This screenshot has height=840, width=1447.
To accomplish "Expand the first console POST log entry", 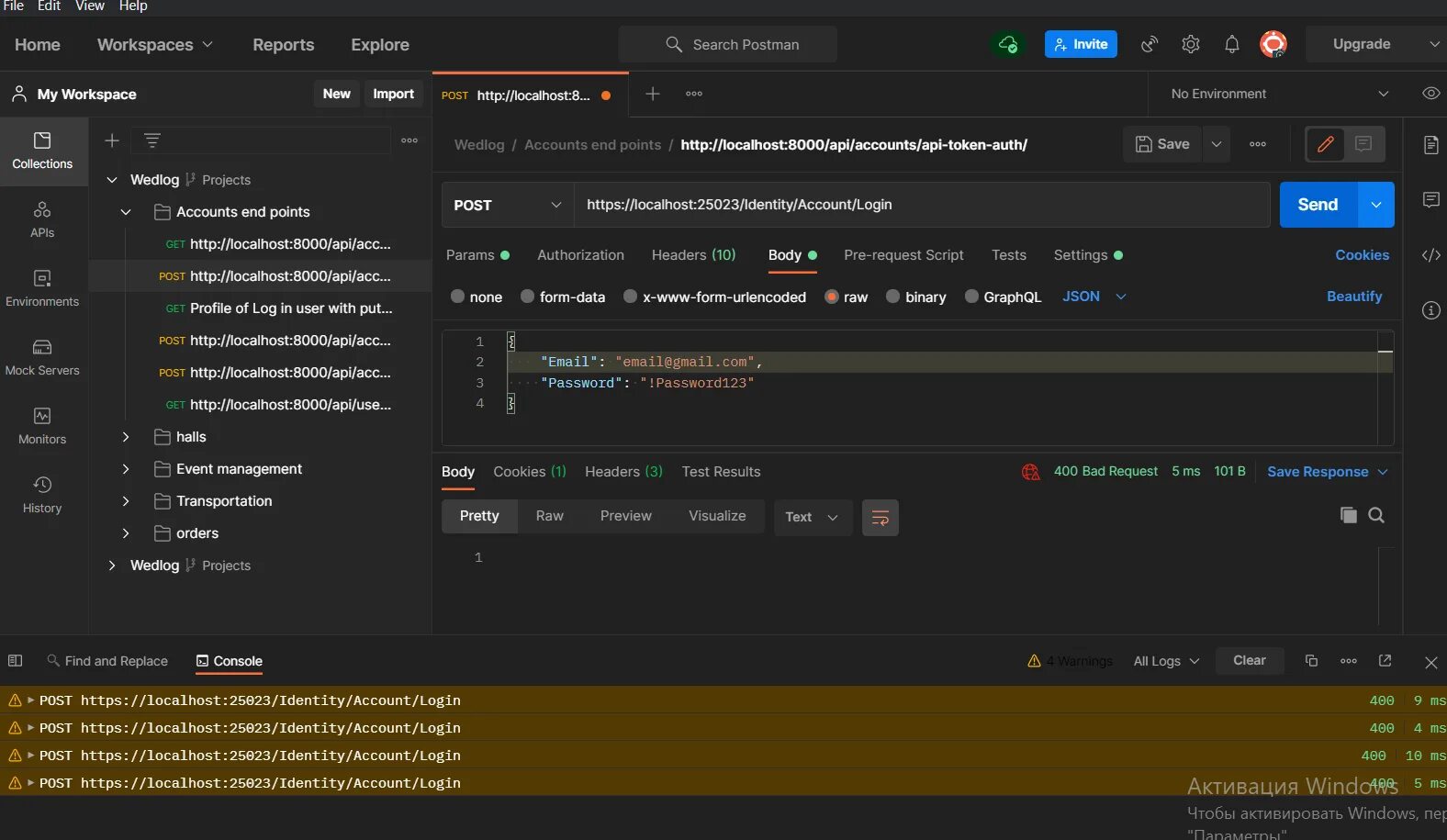I will [x=30, y=700].
